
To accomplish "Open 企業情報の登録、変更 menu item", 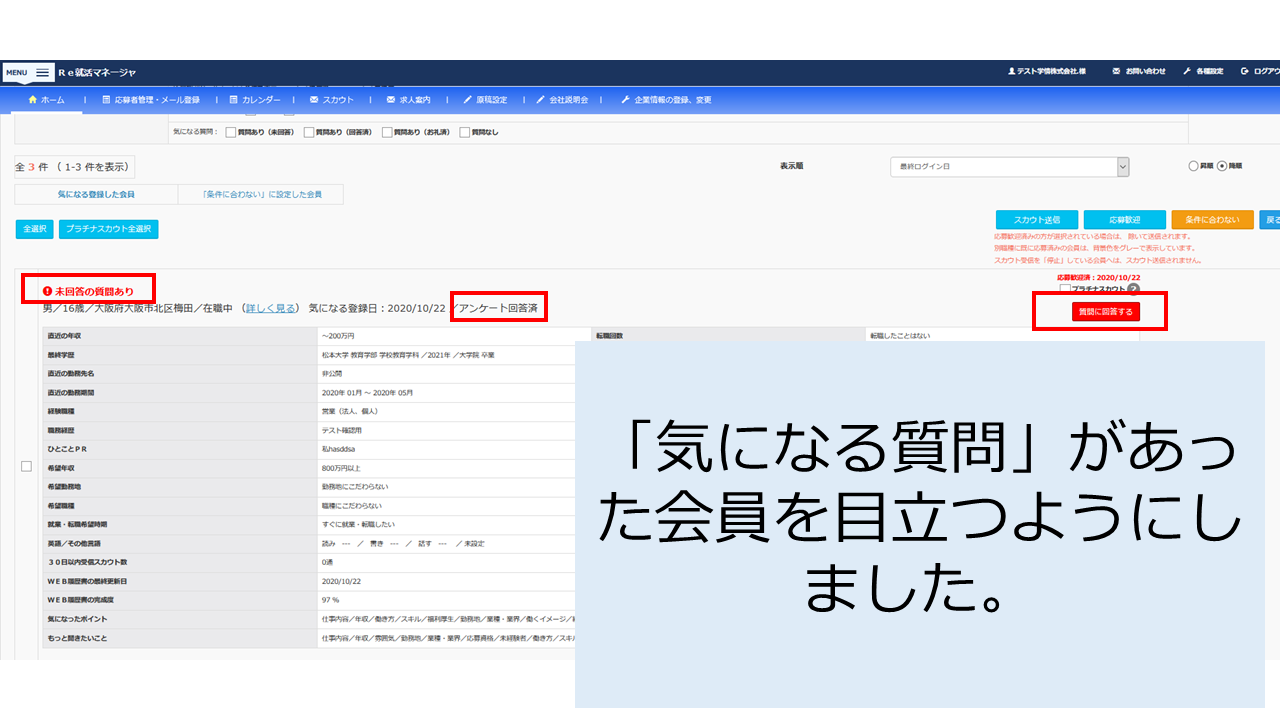I will click(666, 100).
